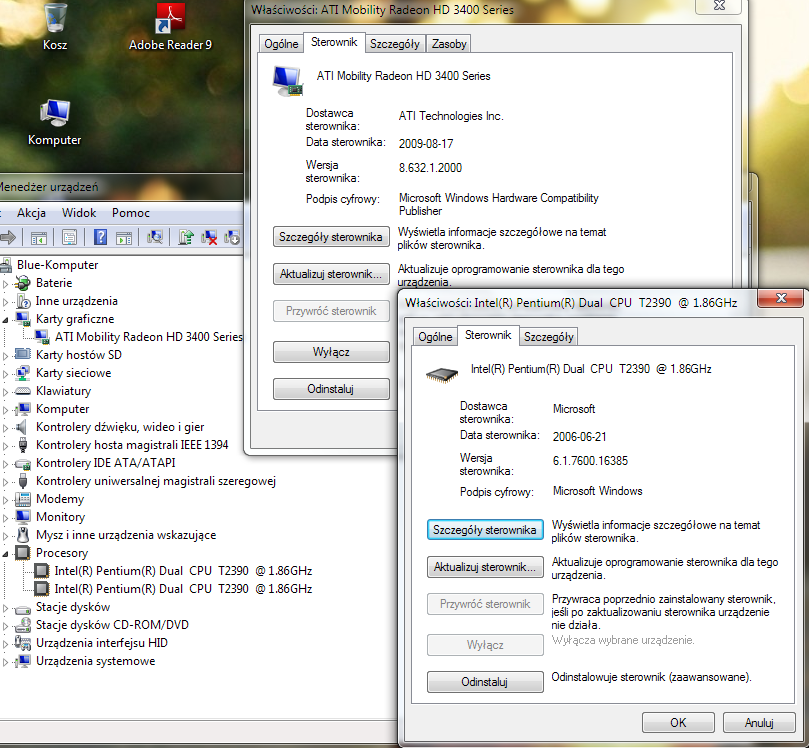The height and width of the screenshot is (748, 809).
Task: Switch to Szczegóły tab in Intel properties
Action: click(548, 337)
